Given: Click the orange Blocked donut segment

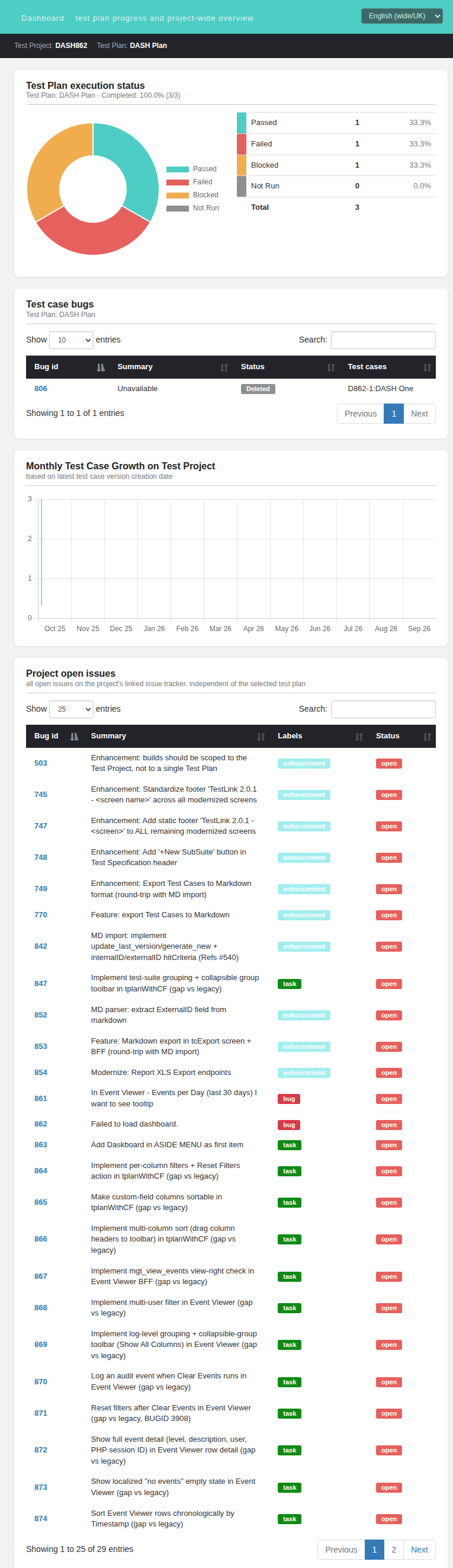Looking at the screenshot, I should coord(51,164).
